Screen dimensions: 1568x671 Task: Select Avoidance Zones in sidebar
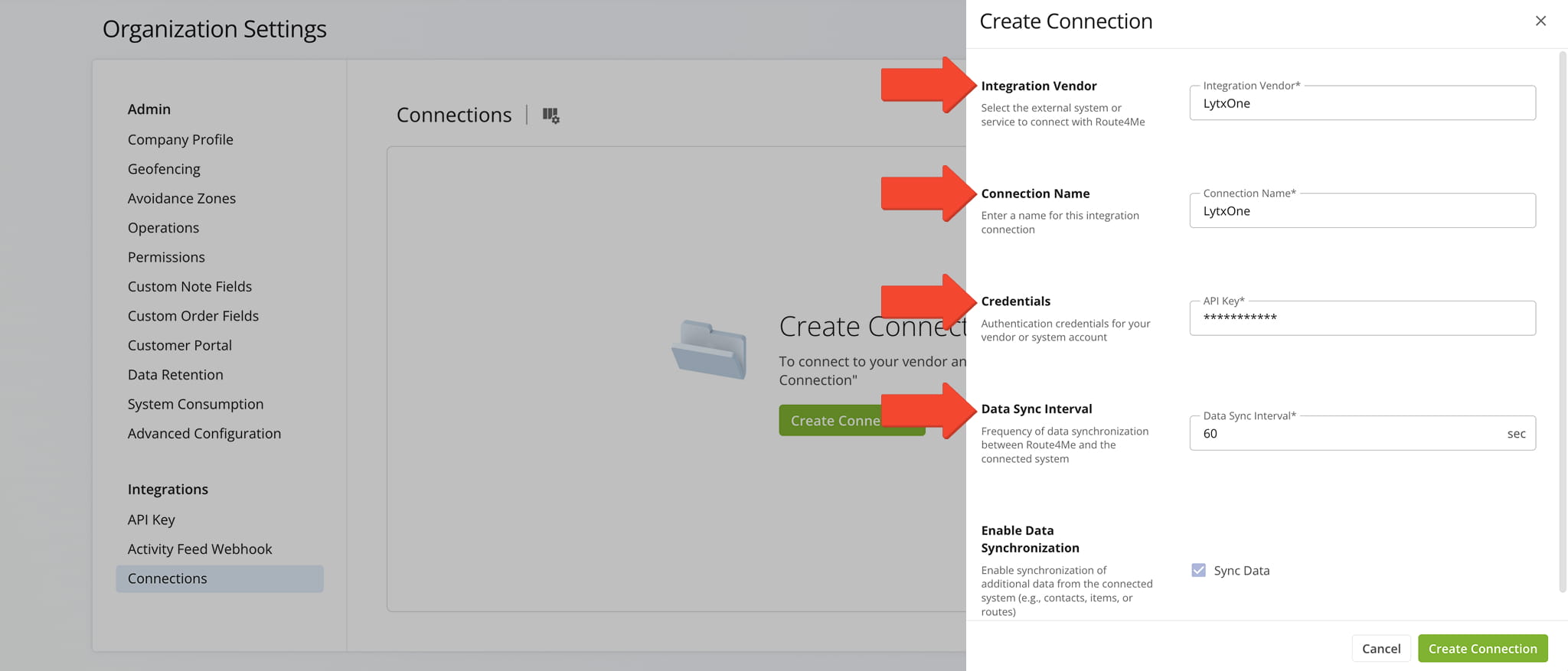[181, 198]
